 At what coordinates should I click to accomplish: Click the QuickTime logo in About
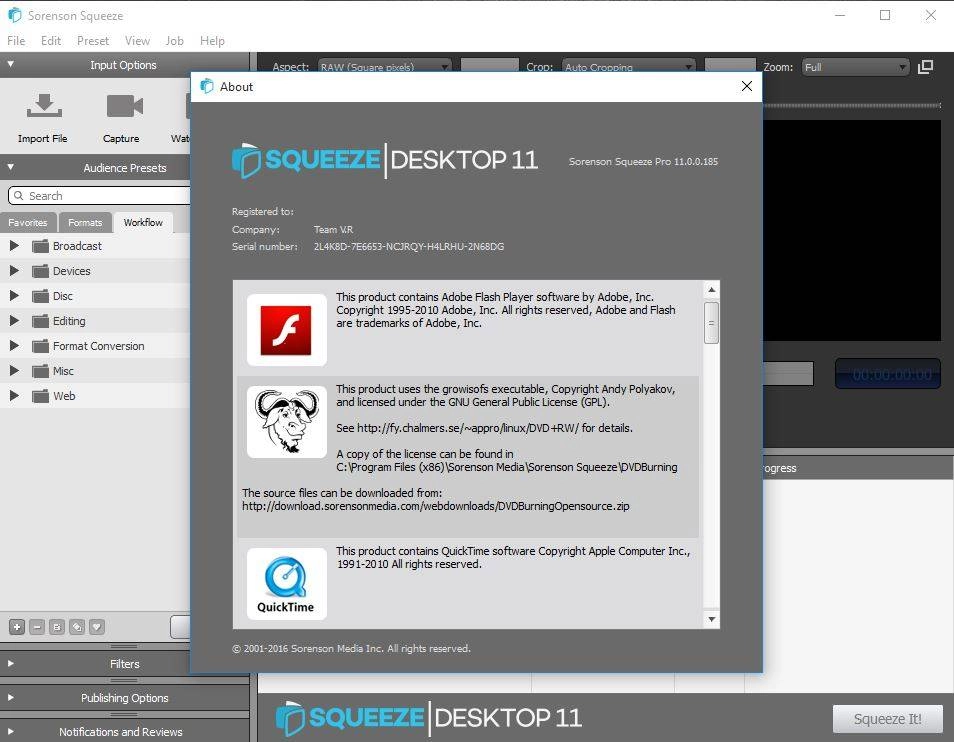click(287, 583)
